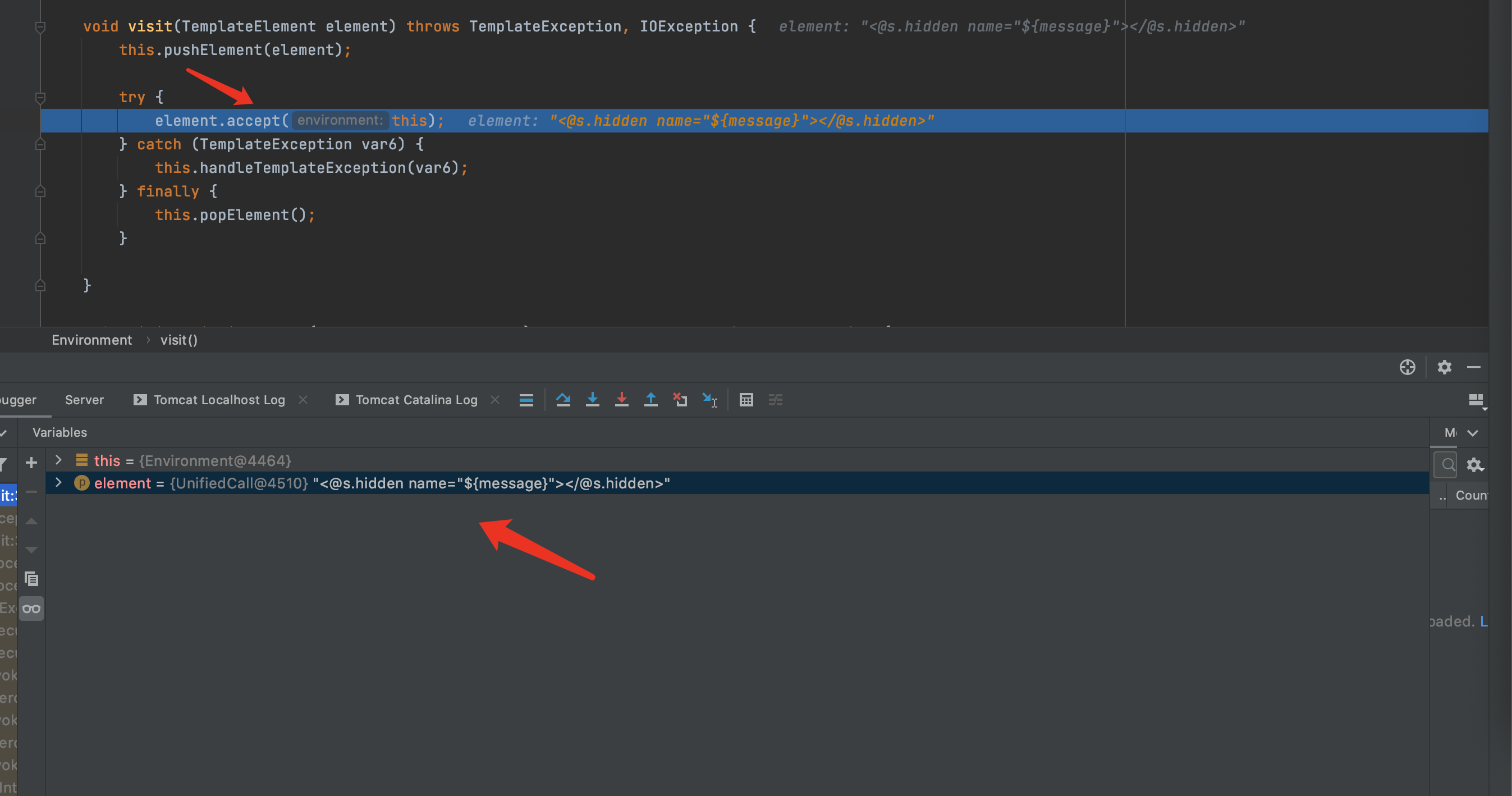This screenshot has width=1512, height=796.
Task: Click the Server tab in debugger panel
Action: [x=85, y=399]
